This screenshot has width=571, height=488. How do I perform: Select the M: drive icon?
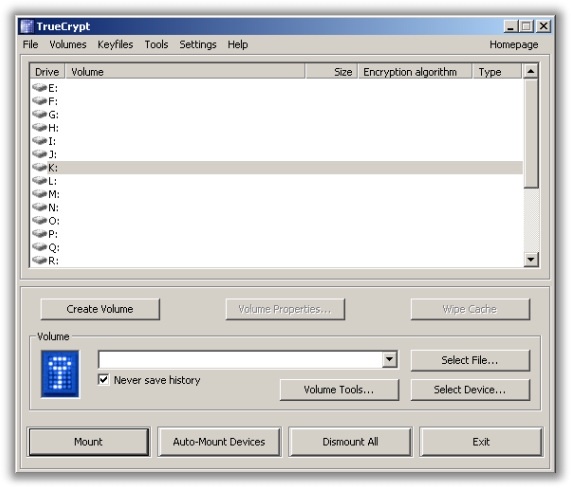[39, 193]
